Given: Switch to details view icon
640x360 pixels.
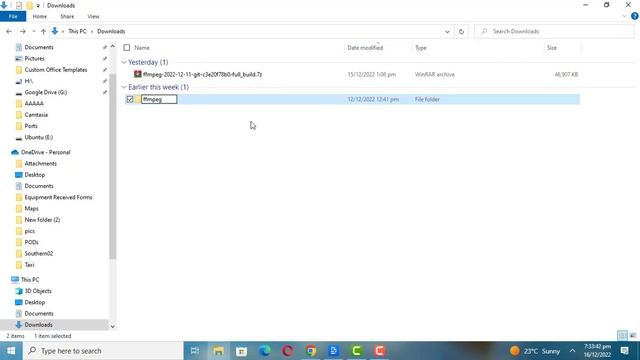Looking at the screenshot, I should (622, 336).
